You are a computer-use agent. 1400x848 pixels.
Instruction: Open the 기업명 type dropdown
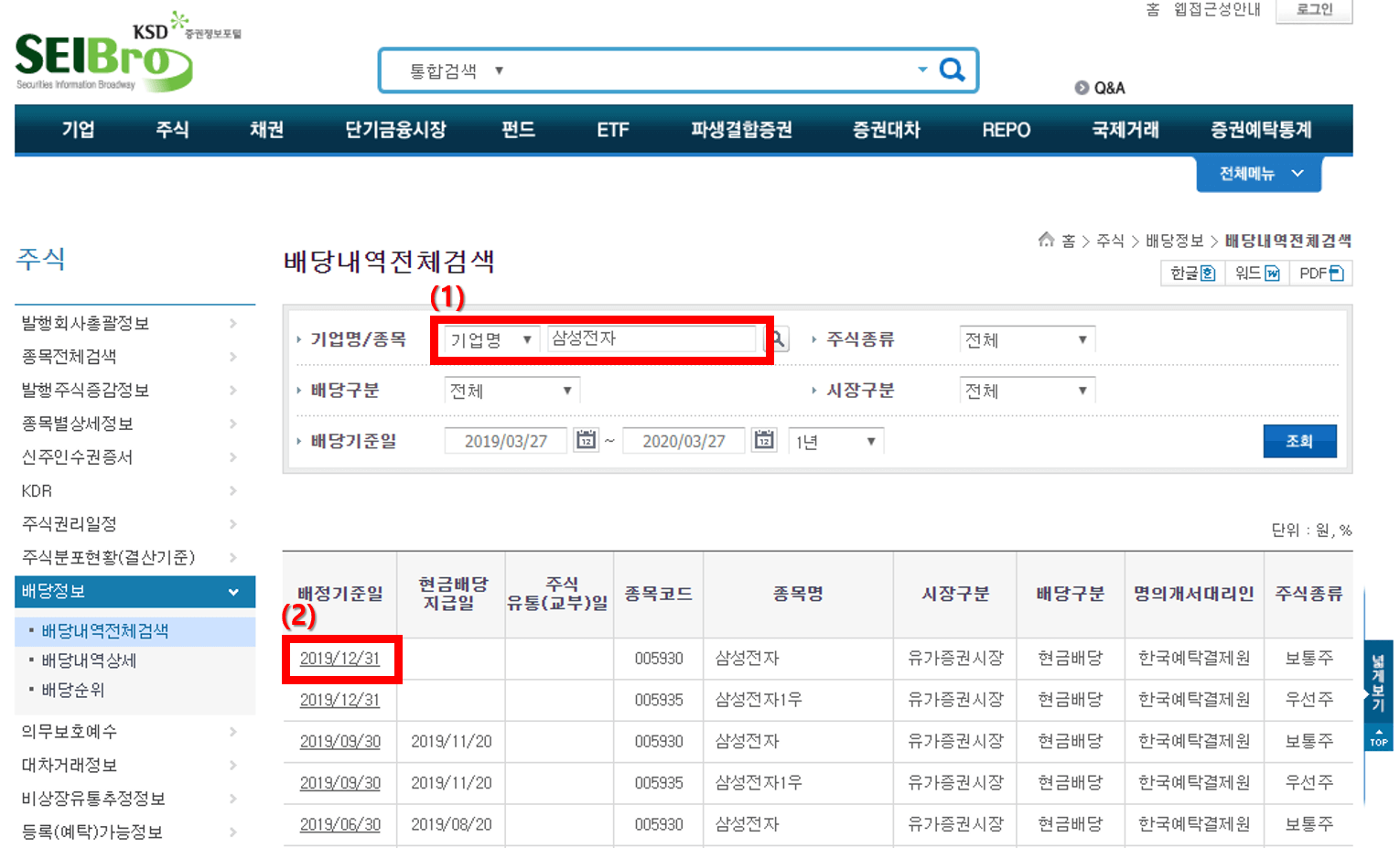pyautogui.click(x=491, y=339)
